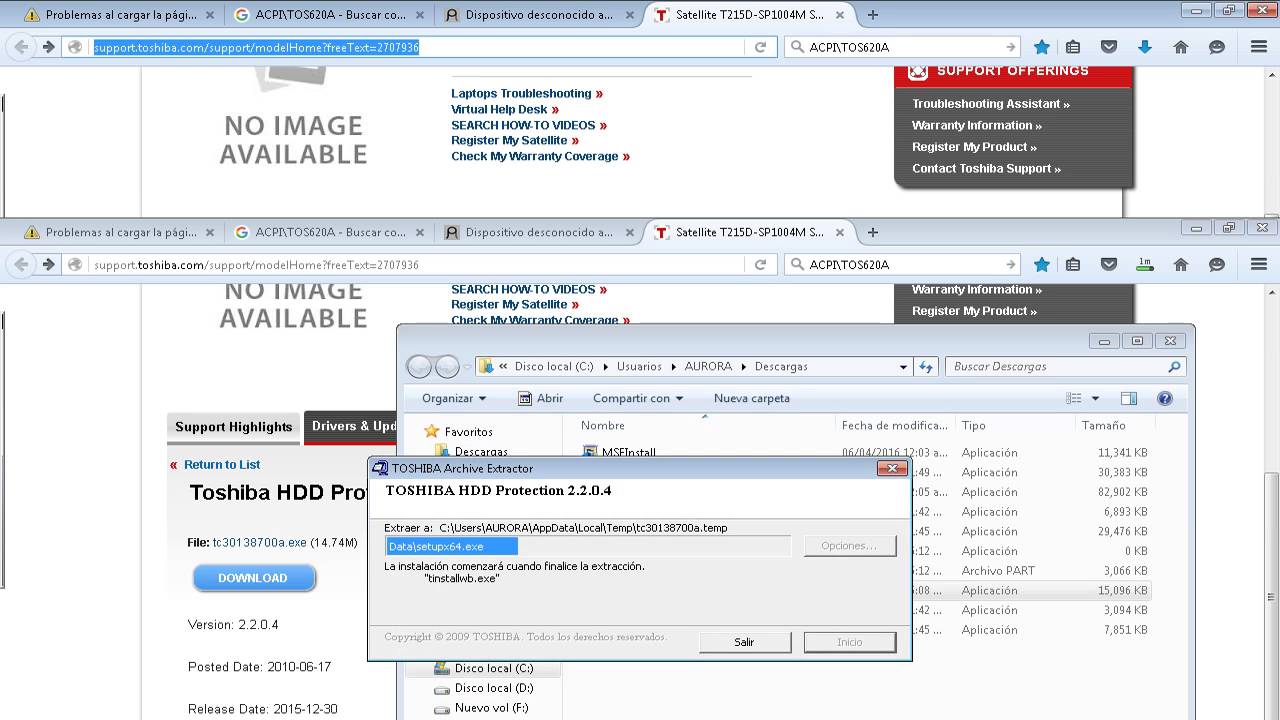Open Explorer help question mark icon
This screenshot has height=720, width=1280.
point(1164,398)
